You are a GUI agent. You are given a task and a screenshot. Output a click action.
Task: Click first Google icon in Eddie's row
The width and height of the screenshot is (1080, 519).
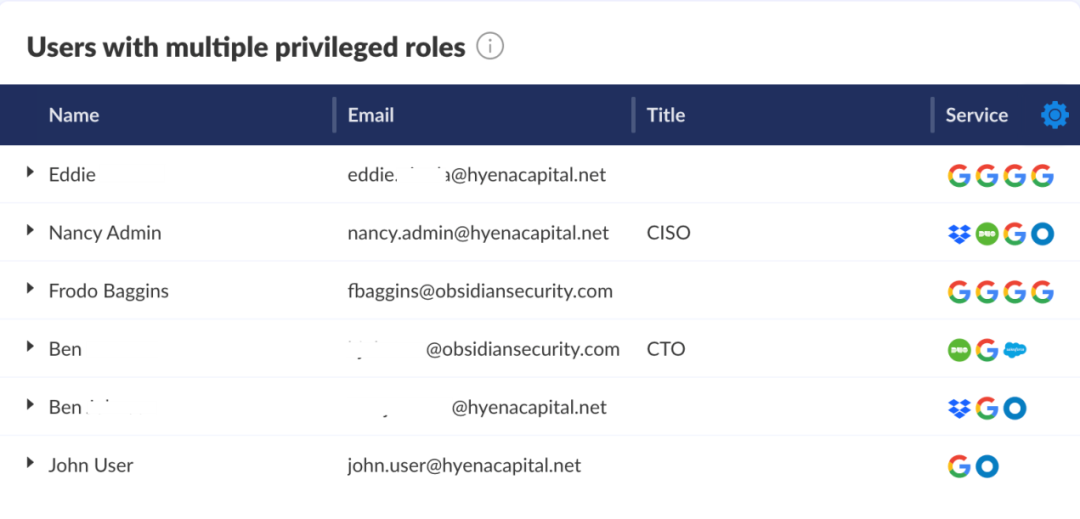pos(959,176)
